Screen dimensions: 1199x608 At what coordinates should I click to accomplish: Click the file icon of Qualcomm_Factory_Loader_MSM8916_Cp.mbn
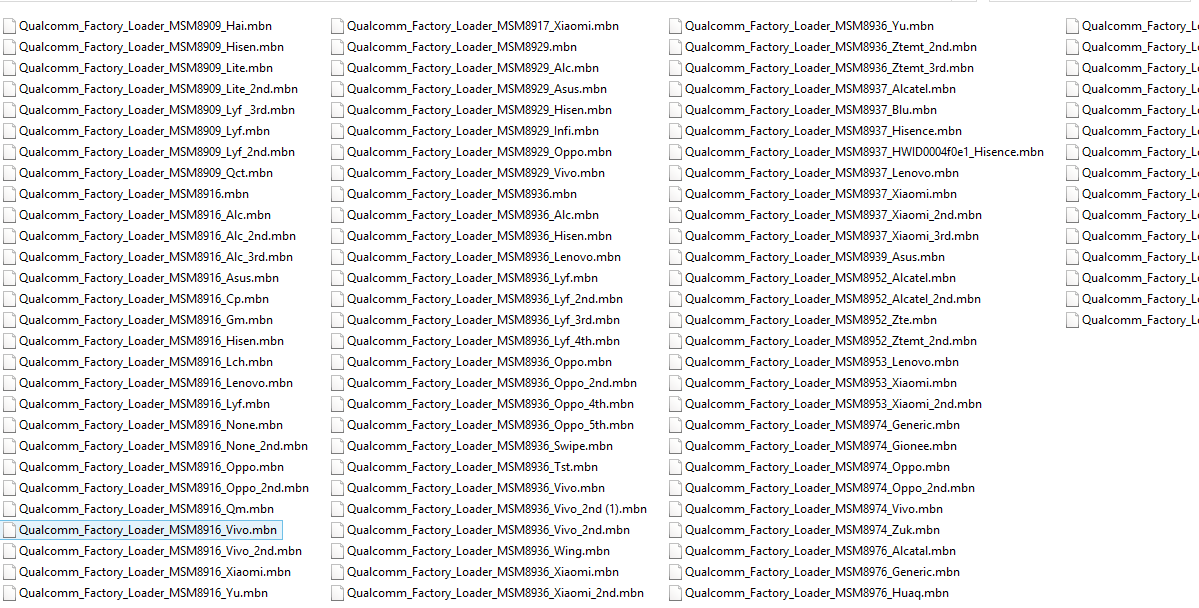coord(9,298)
